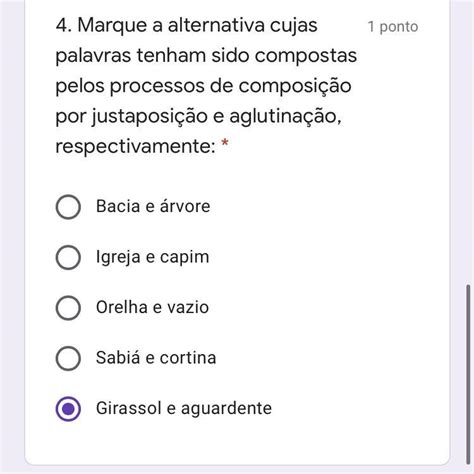Click the "Girassol e aguardente" answer text

[x=184, y=408]
